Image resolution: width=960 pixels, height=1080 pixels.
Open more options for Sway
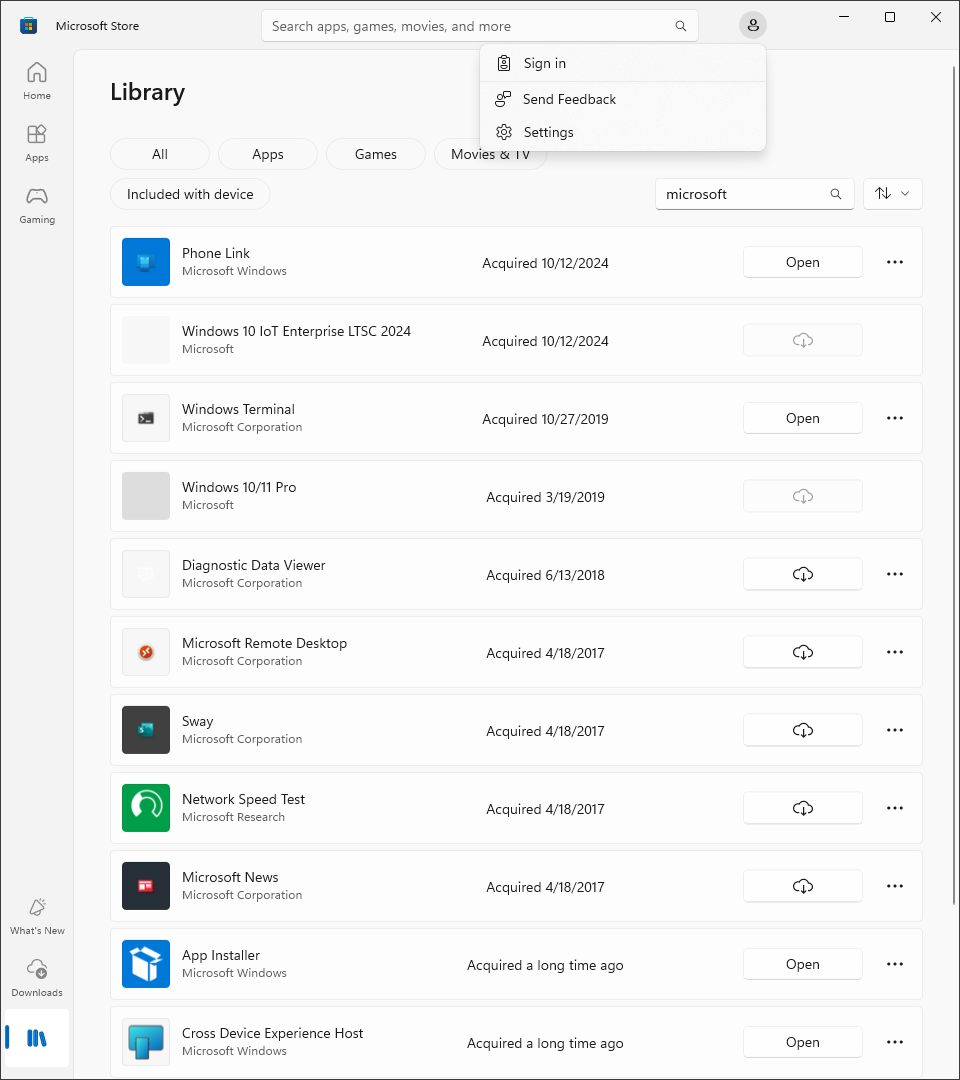tap(895, 729)
